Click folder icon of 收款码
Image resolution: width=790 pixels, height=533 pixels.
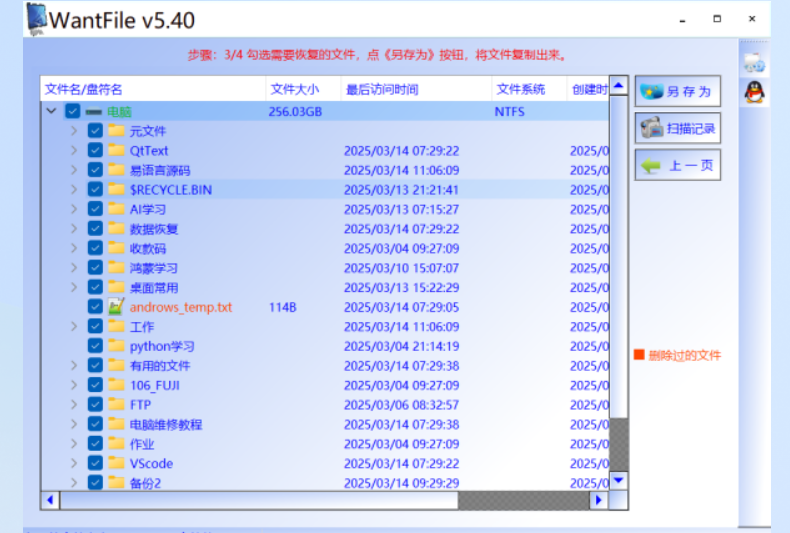pyautogui.click(x=116, y=248)
